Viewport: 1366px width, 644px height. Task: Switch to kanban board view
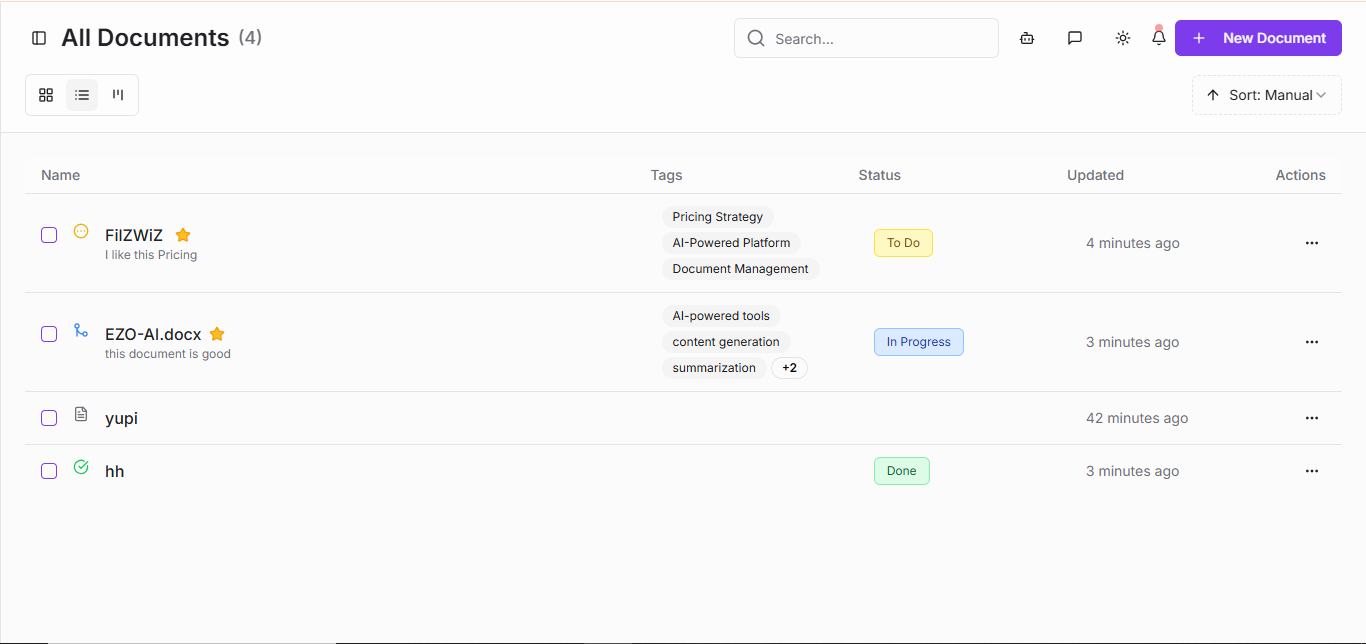click(x=118, y=95)
